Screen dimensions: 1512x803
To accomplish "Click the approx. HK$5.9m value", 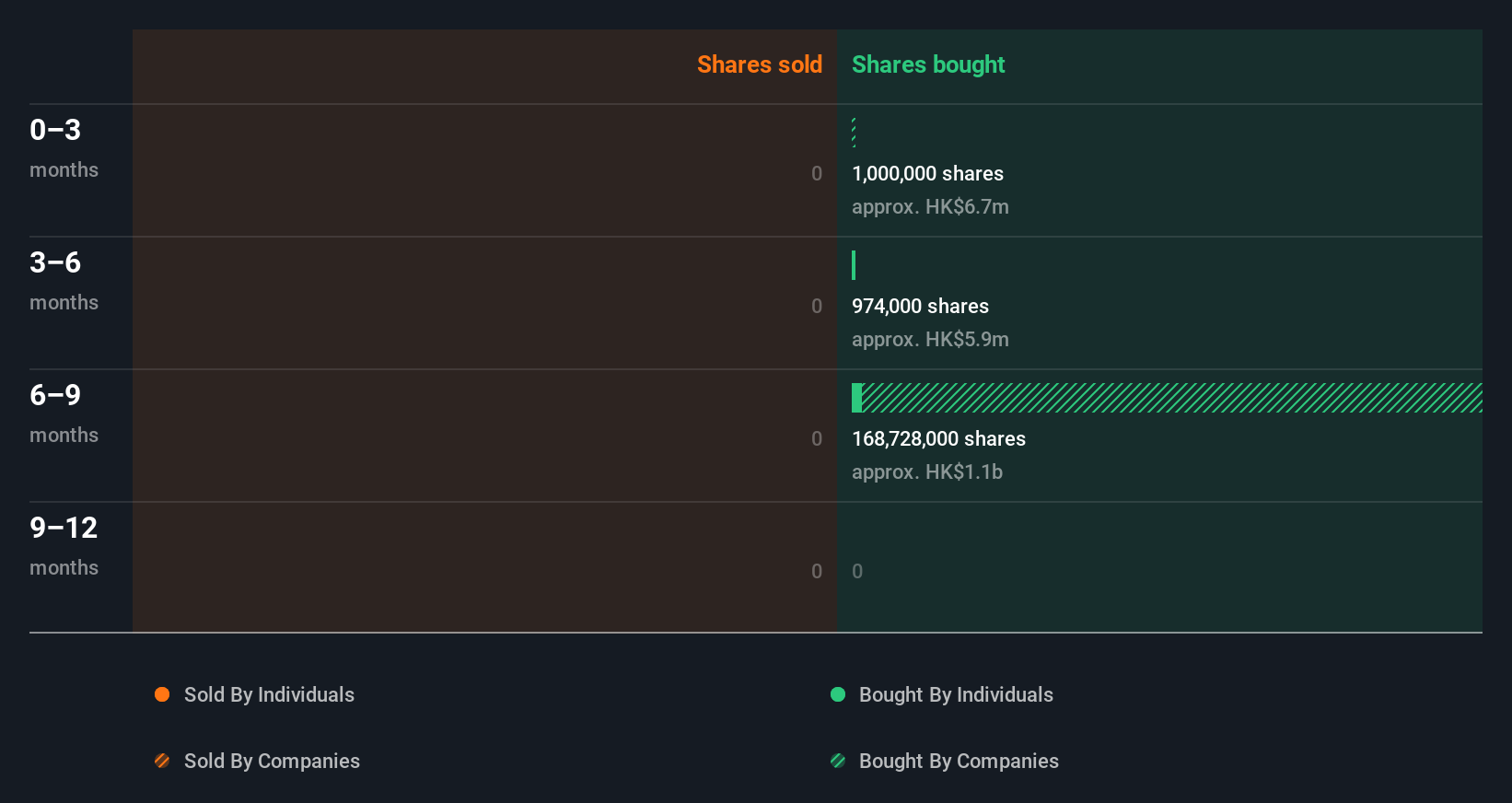I will [x=930, y=339].
